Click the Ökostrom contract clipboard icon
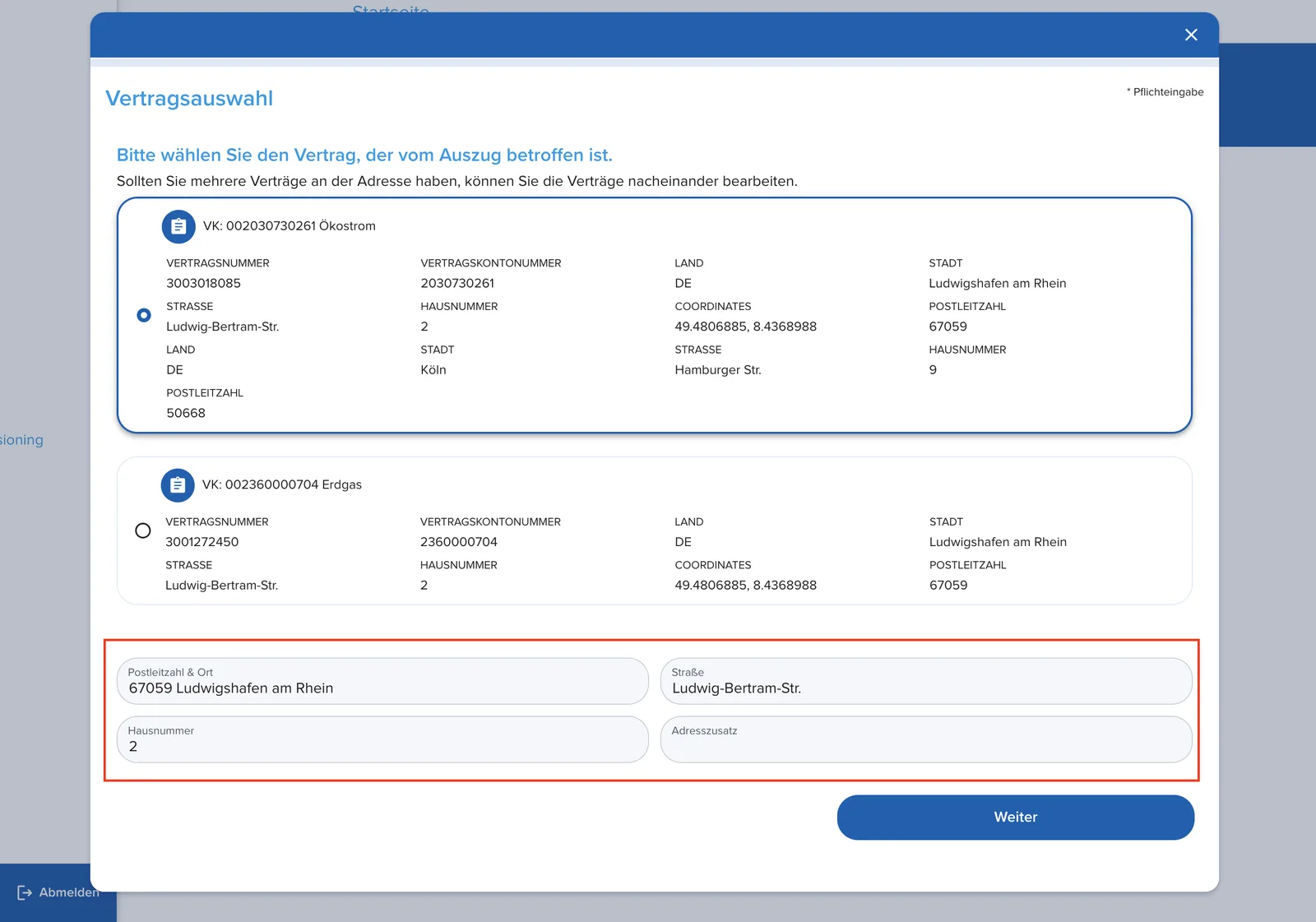 pos(178,226)
